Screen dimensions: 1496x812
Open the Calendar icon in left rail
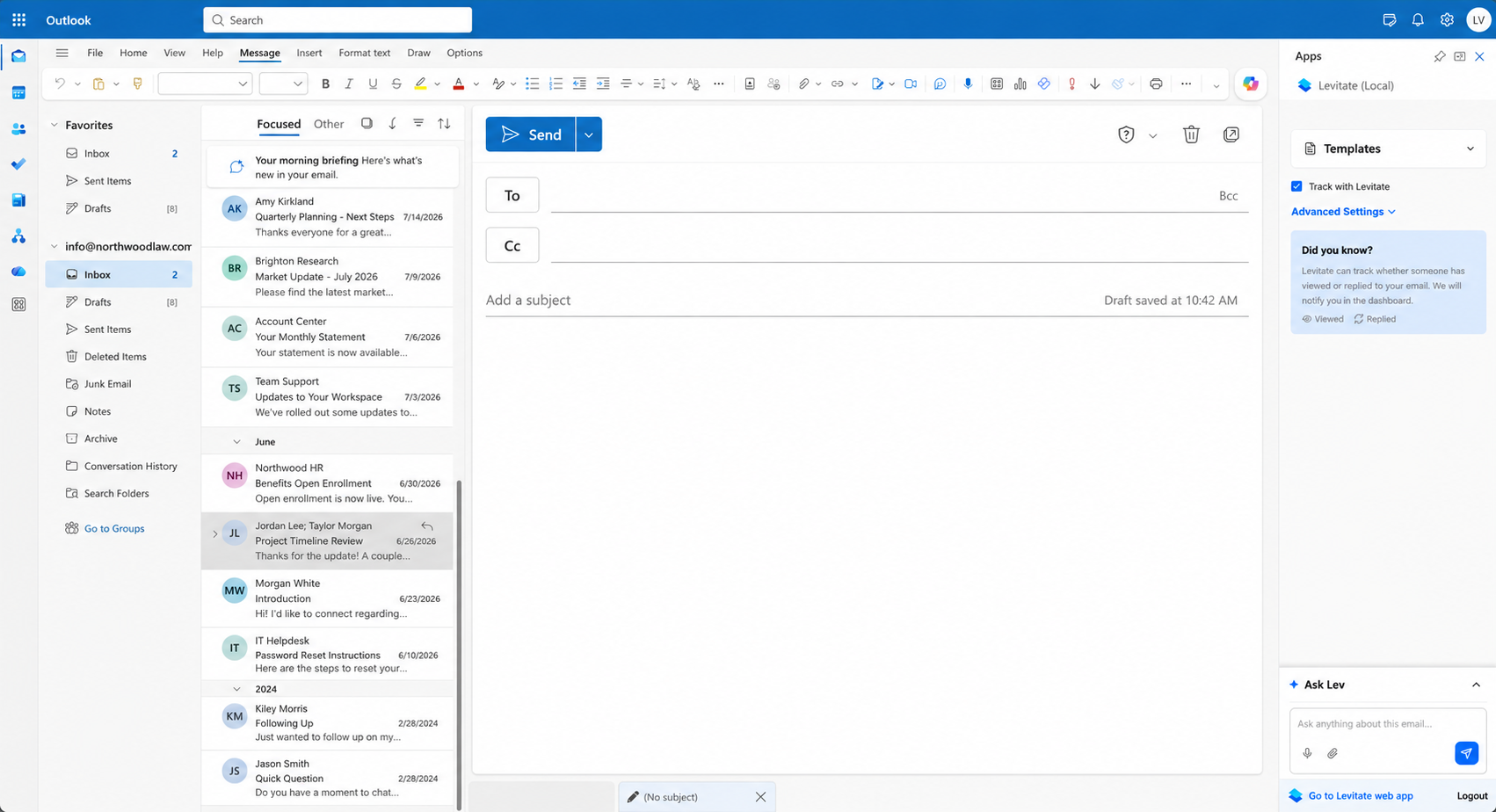click(18, 92)
